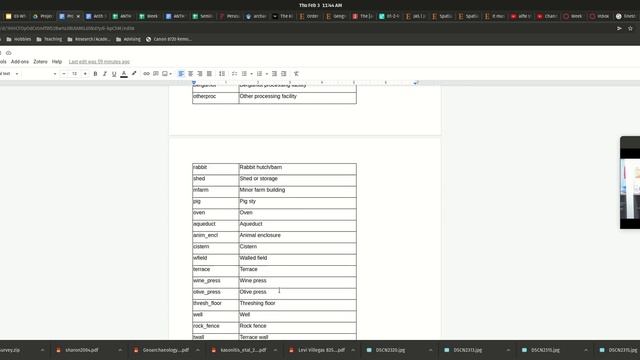
Task: Click the ruler right indent marker
Action: point(415,83)
